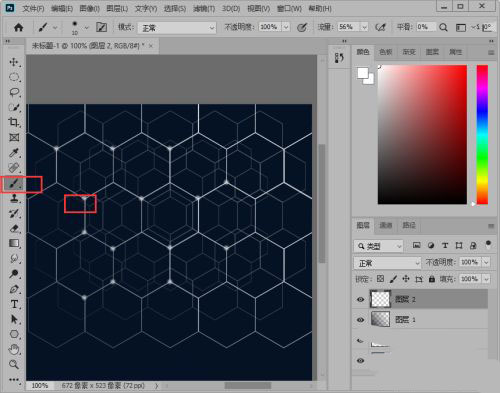Hide layer 图层 1 with eye icon

pos(360,320)
